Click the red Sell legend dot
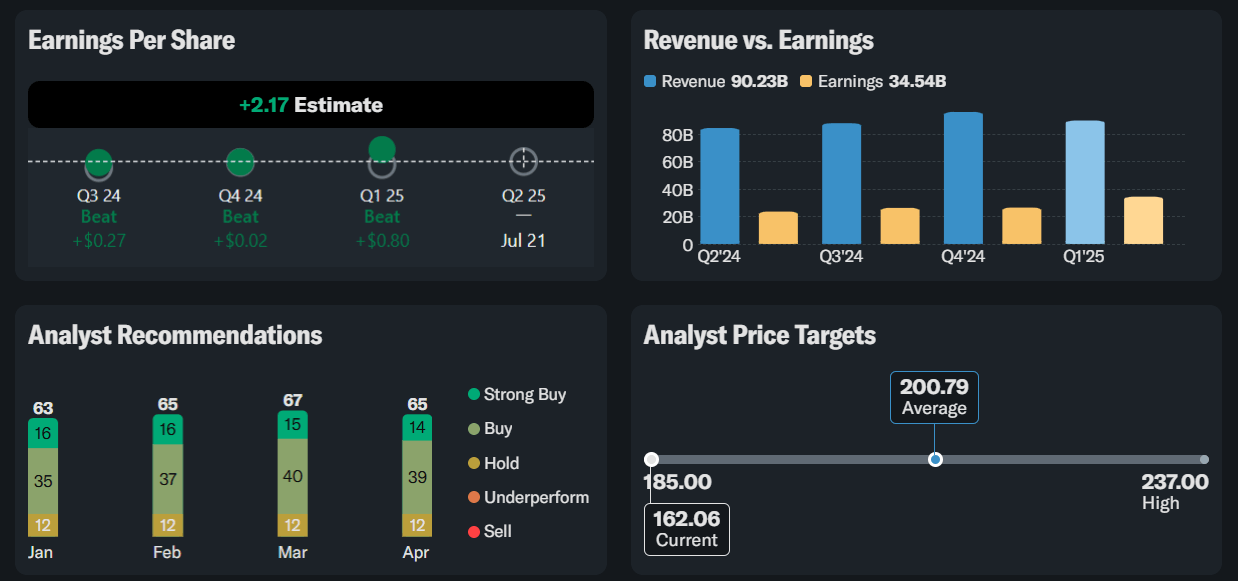The height and width of the screenshot is (581, 1238). tap(474, 531)
